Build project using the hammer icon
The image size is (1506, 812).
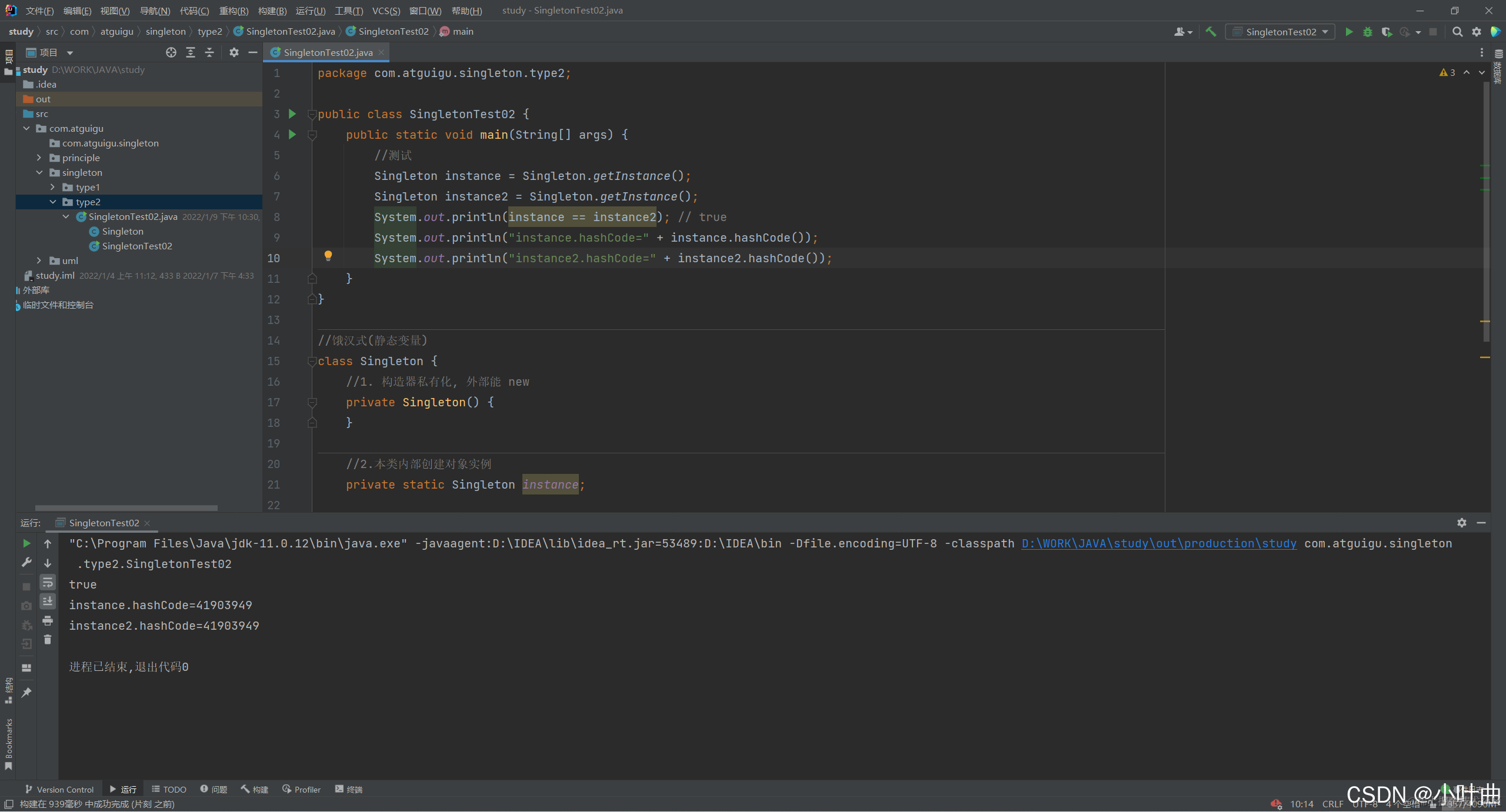[x=1211, y=32]
